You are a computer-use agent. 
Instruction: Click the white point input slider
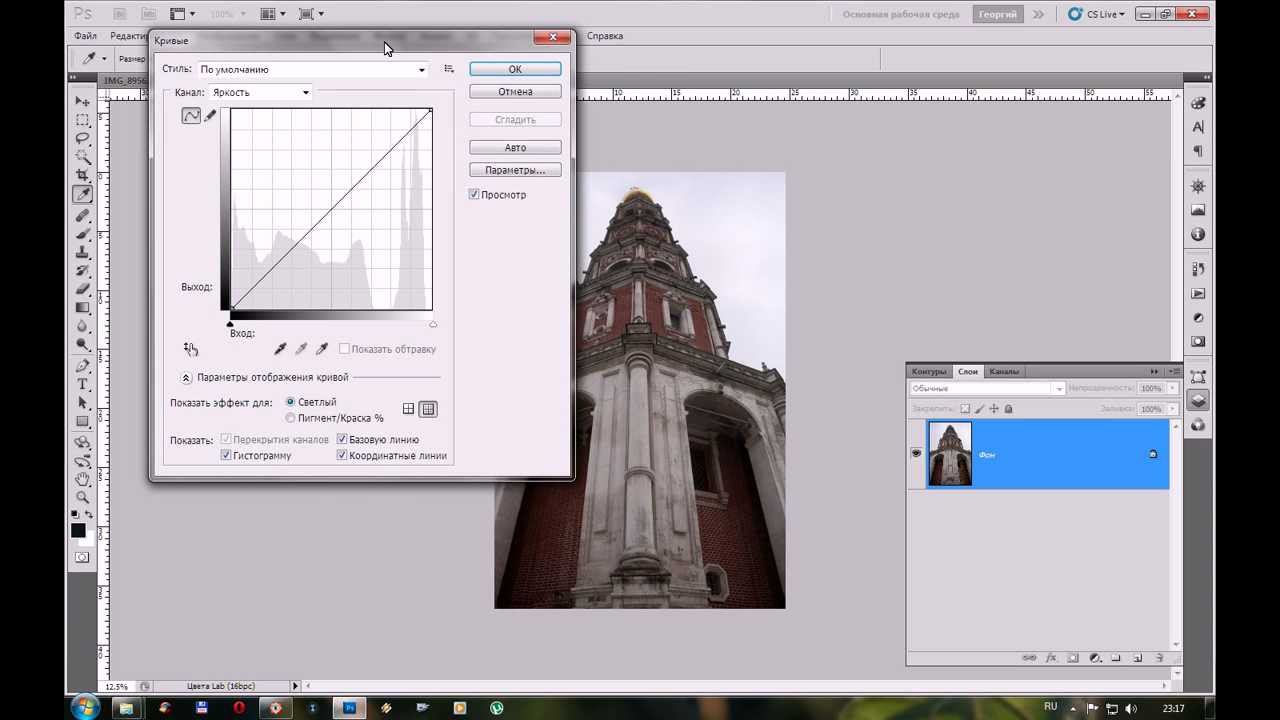tap(433, 324)
